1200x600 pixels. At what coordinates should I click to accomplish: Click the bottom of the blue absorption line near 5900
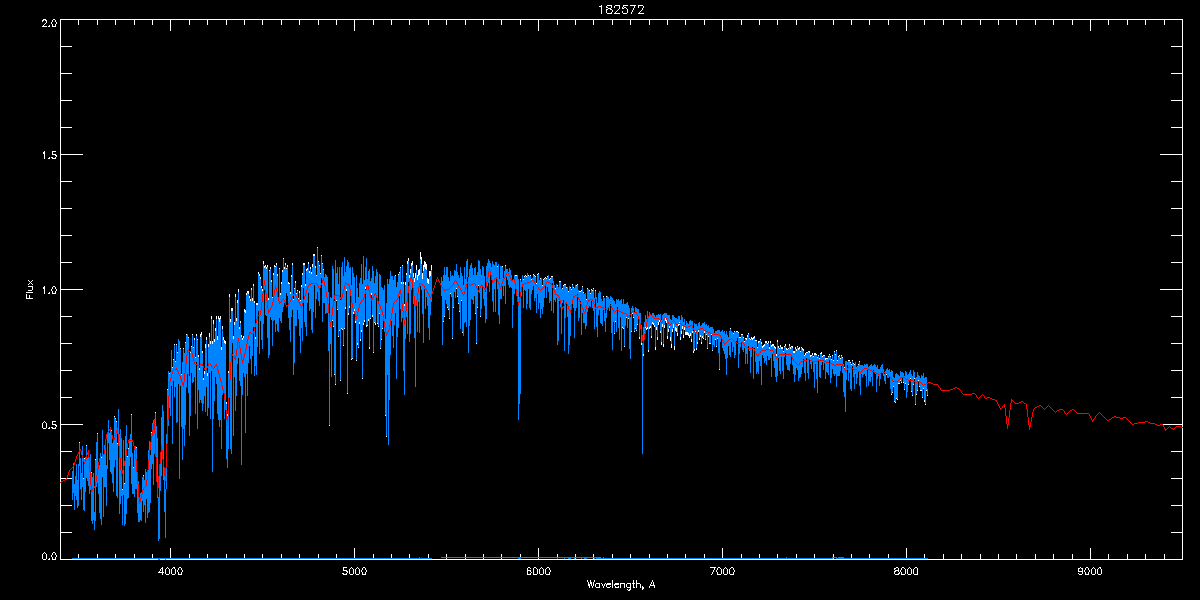coord(518,419)
